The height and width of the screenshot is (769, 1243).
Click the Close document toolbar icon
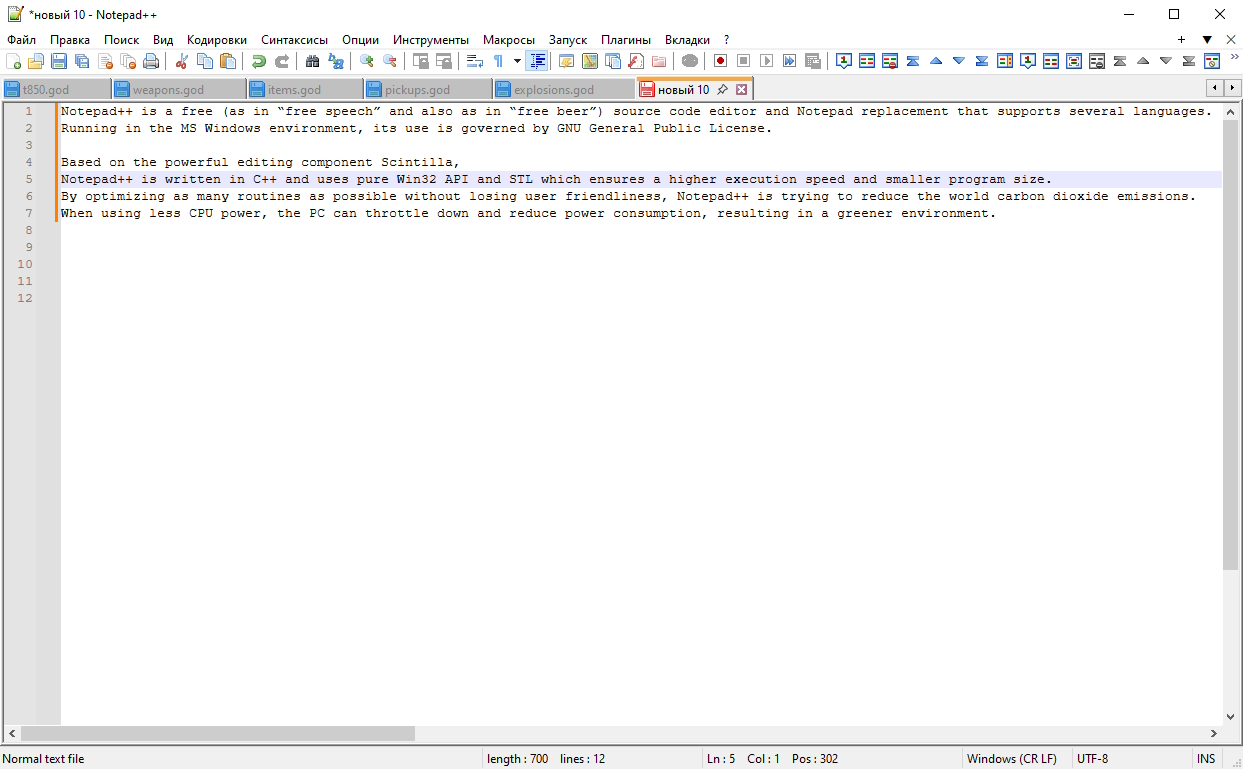point(105,61)
